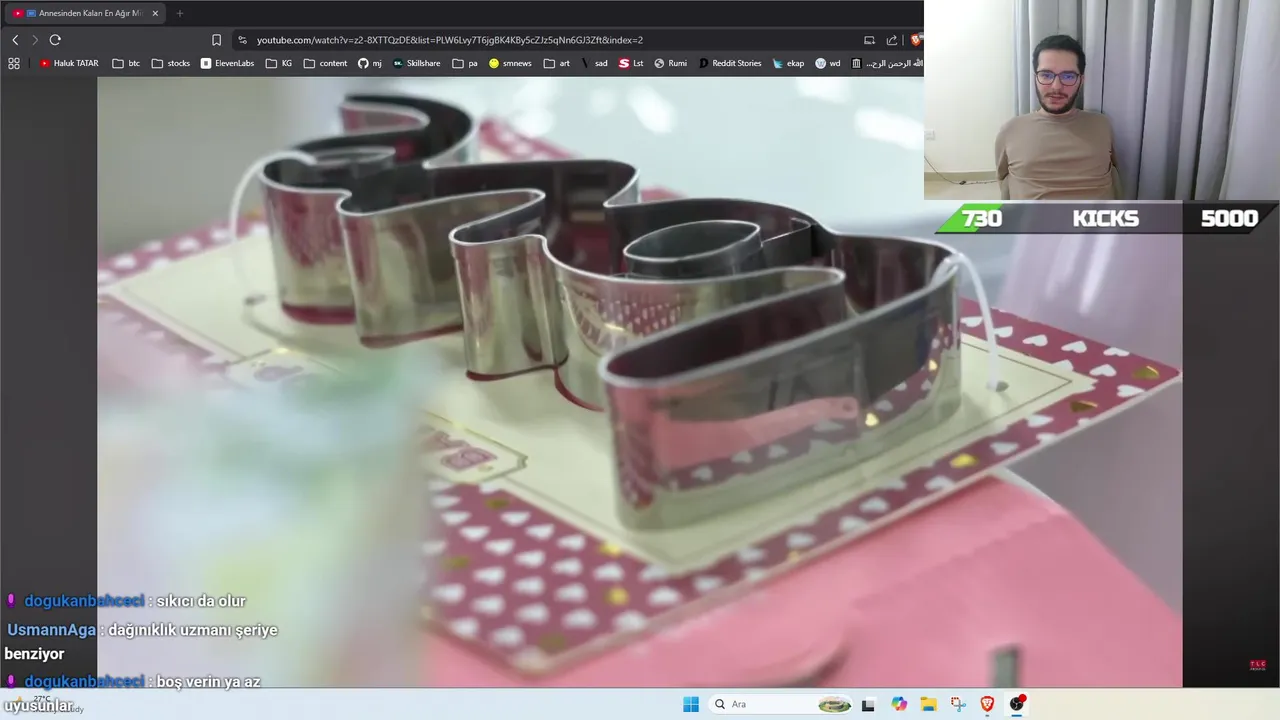The width and height of the screenshot is (1280, 720).
Task: Open the Rumi bookmark
Action: (x=670, y=63)
